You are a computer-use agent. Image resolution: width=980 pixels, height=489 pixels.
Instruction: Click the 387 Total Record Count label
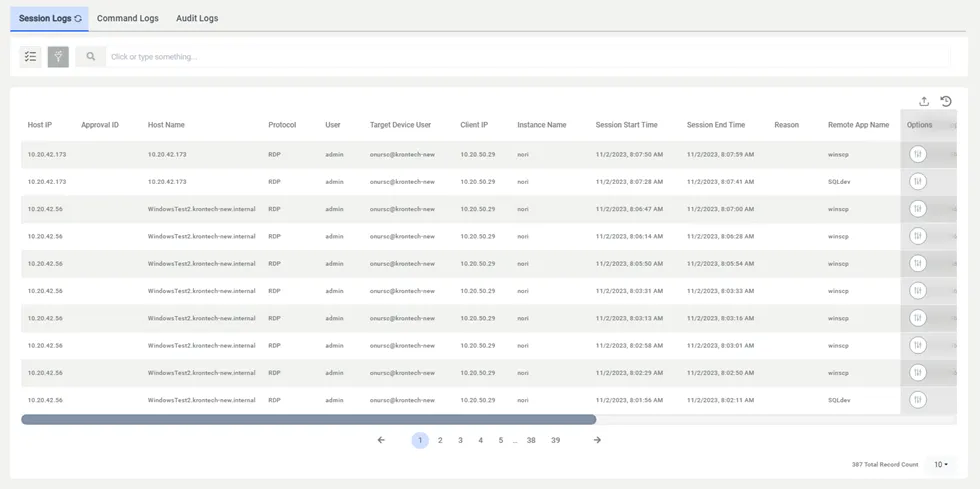click(885, 465)
